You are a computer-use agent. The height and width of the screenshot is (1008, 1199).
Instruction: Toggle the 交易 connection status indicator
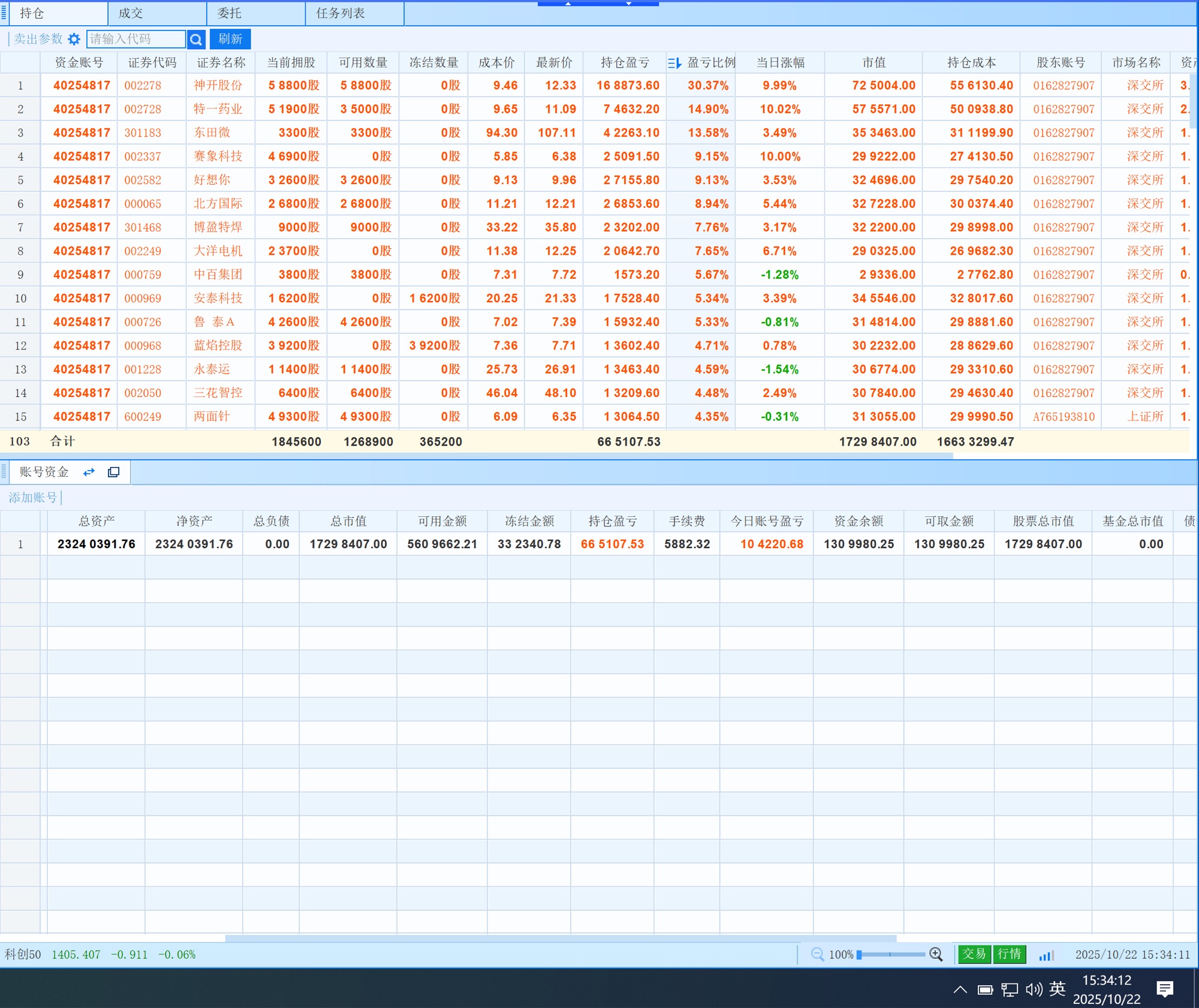click(x=974, y=954)
